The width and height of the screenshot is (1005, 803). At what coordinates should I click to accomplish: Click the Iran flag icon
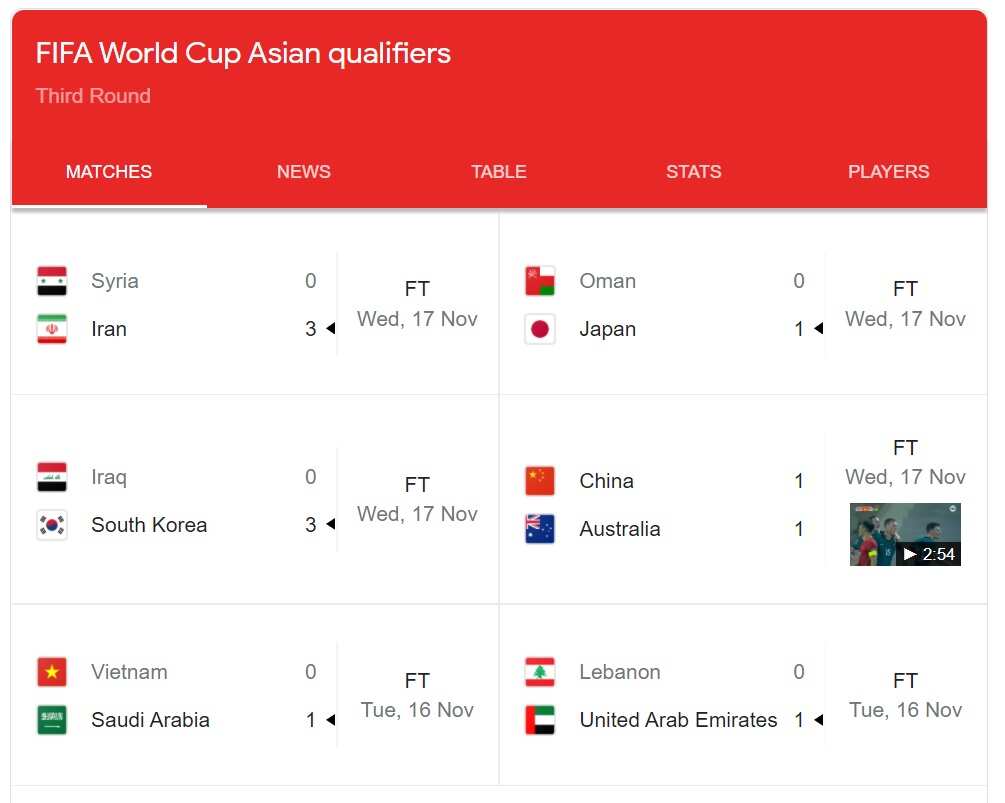[52, 329]
